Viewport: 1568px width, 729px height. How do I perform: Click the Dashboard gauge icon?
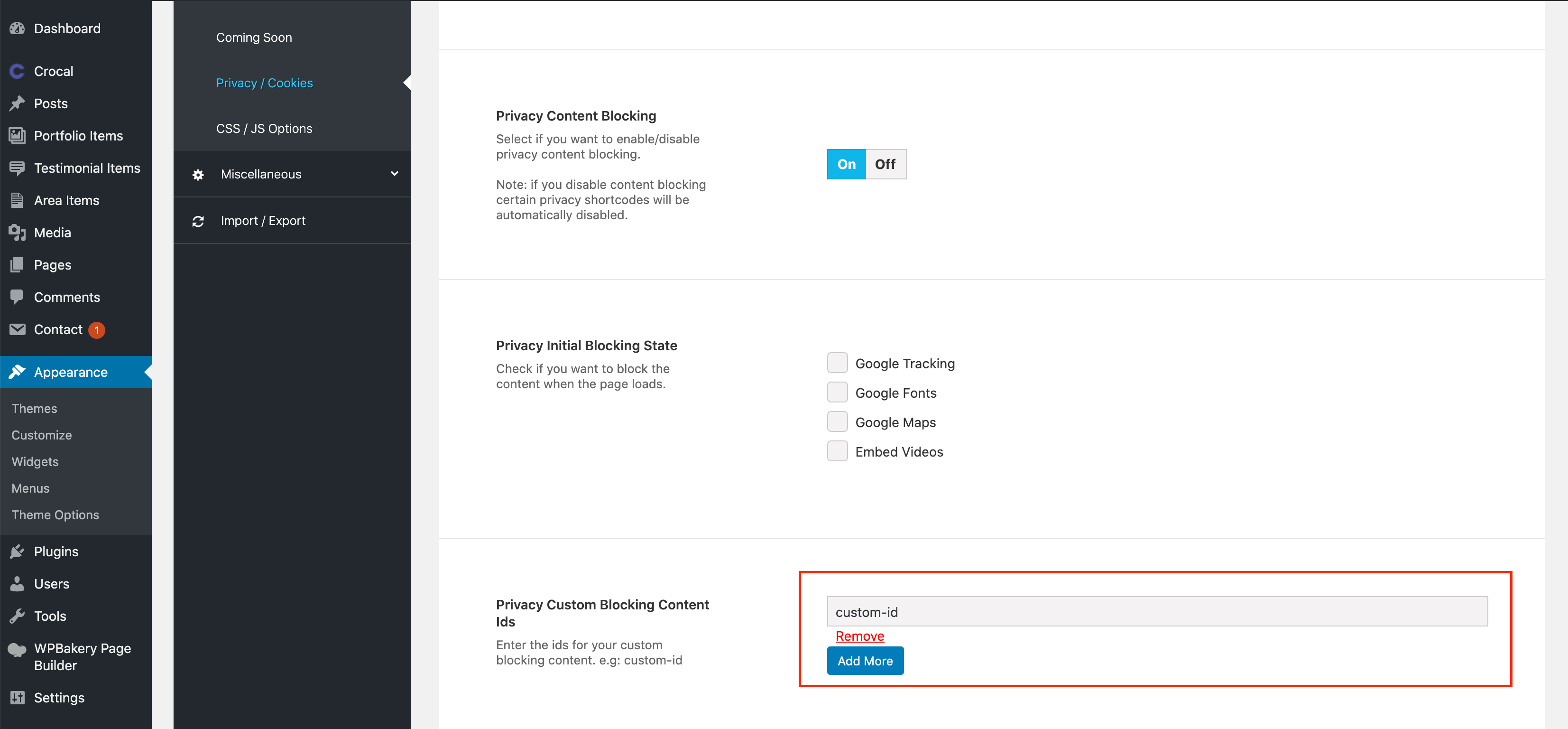[x=17, y=28]
